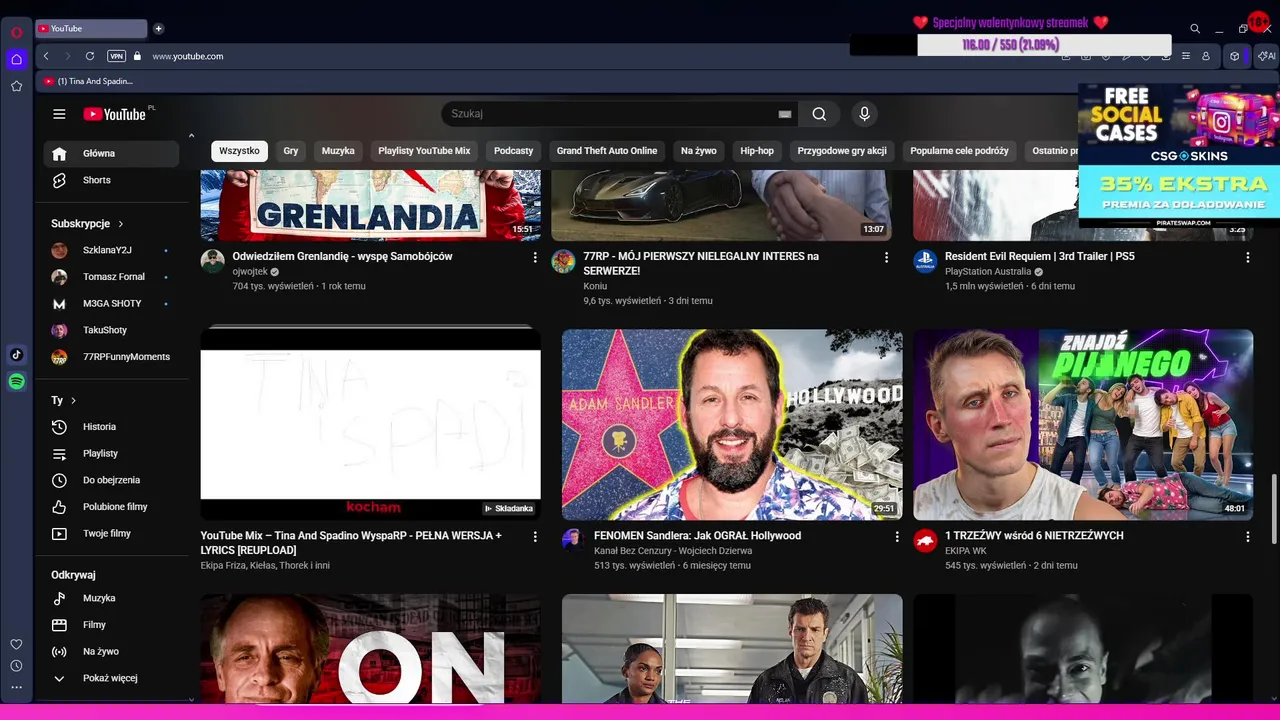Select the Na żywo filter chip

click(x=699, y=151)
